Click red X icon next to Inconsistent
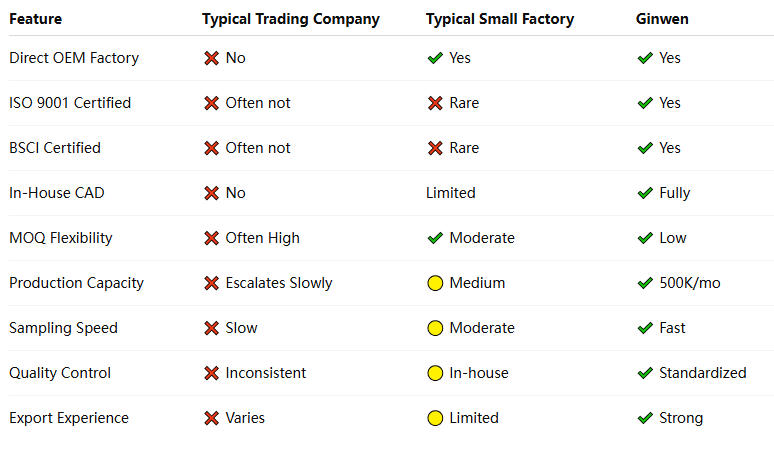 [211, 373]
